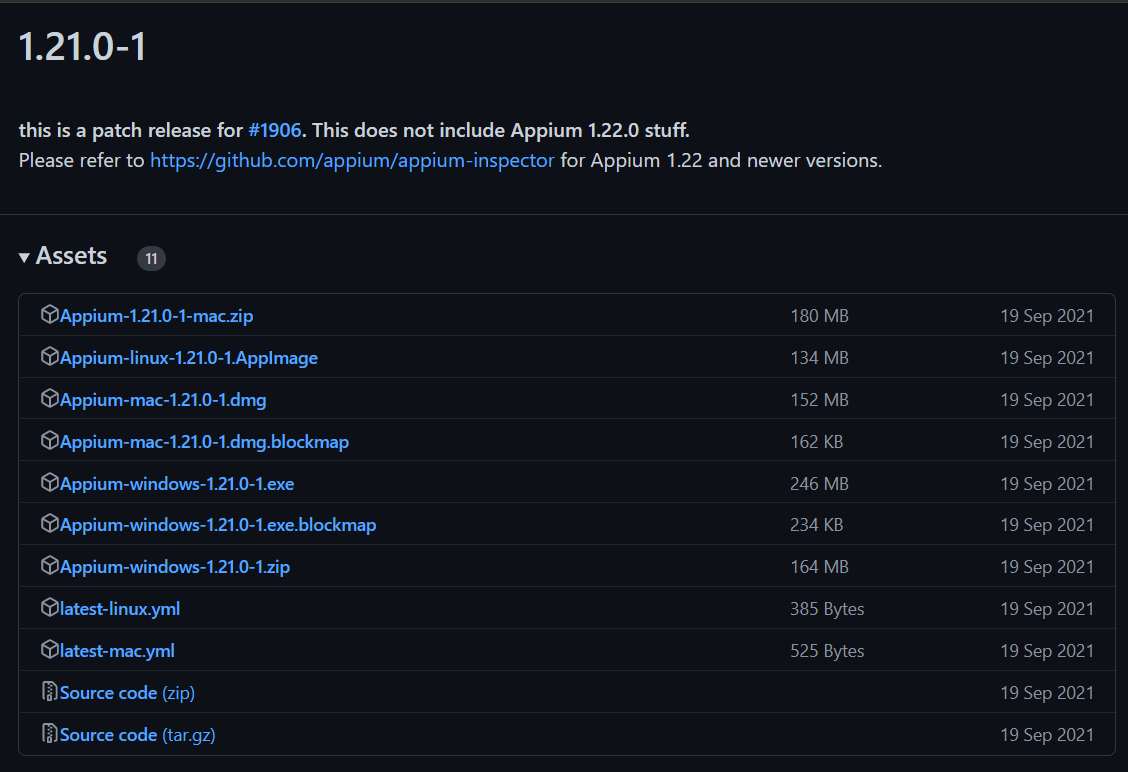
Task: Click the 1.21.0-1 release title
Action: (x=83, y=47)
